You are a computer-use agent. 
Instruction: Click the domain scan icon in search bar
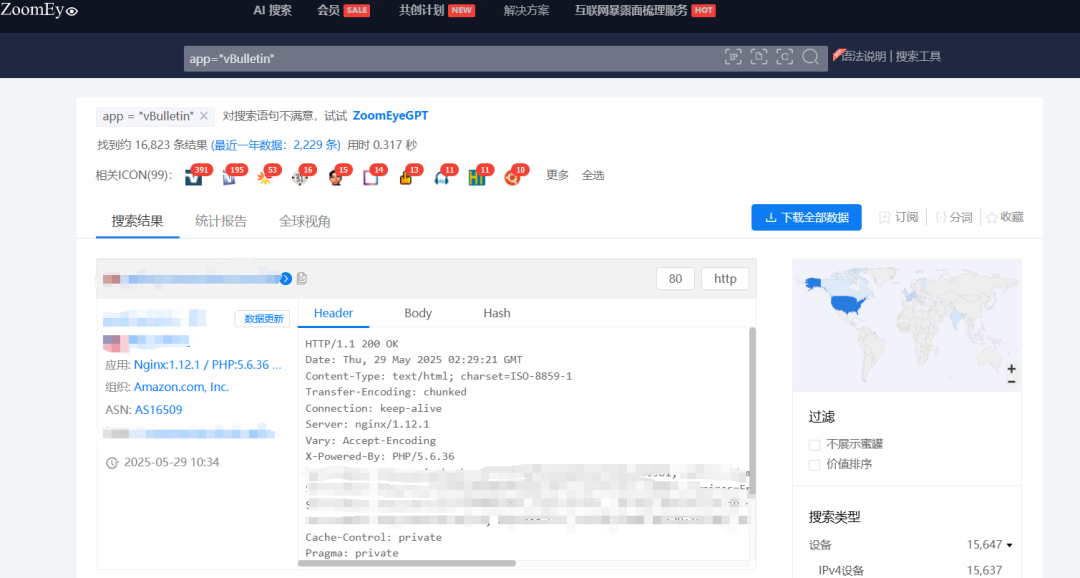(759, 58)
